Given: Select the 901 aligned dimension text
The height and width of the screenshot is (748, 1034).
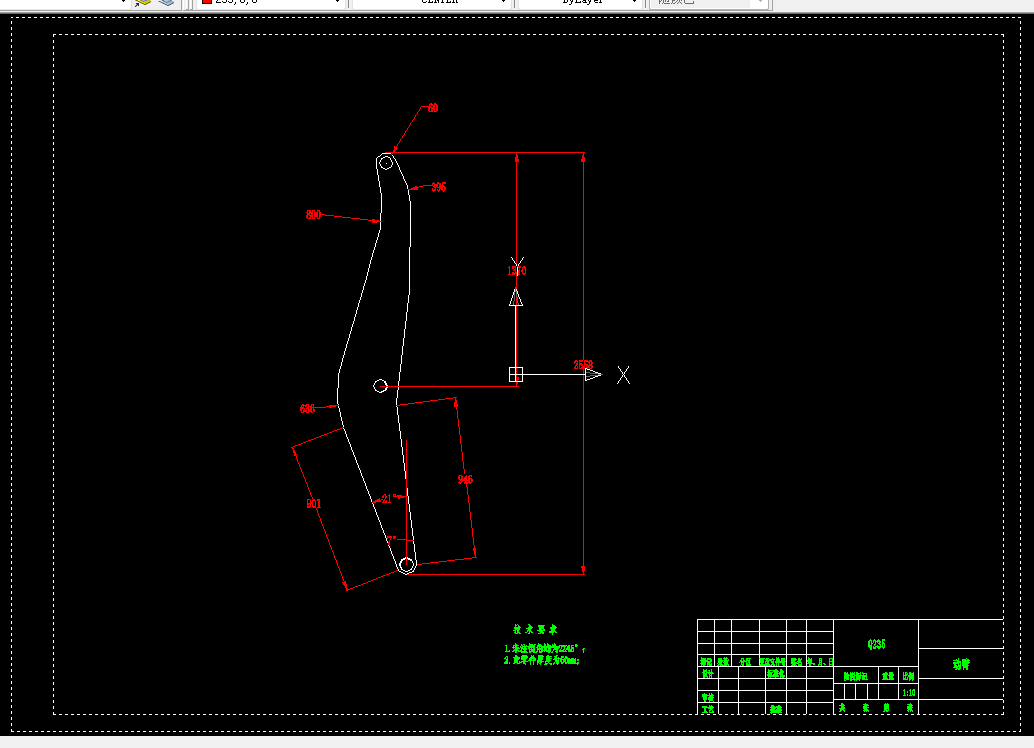Looking at the screenshot, I should point(314,504).
